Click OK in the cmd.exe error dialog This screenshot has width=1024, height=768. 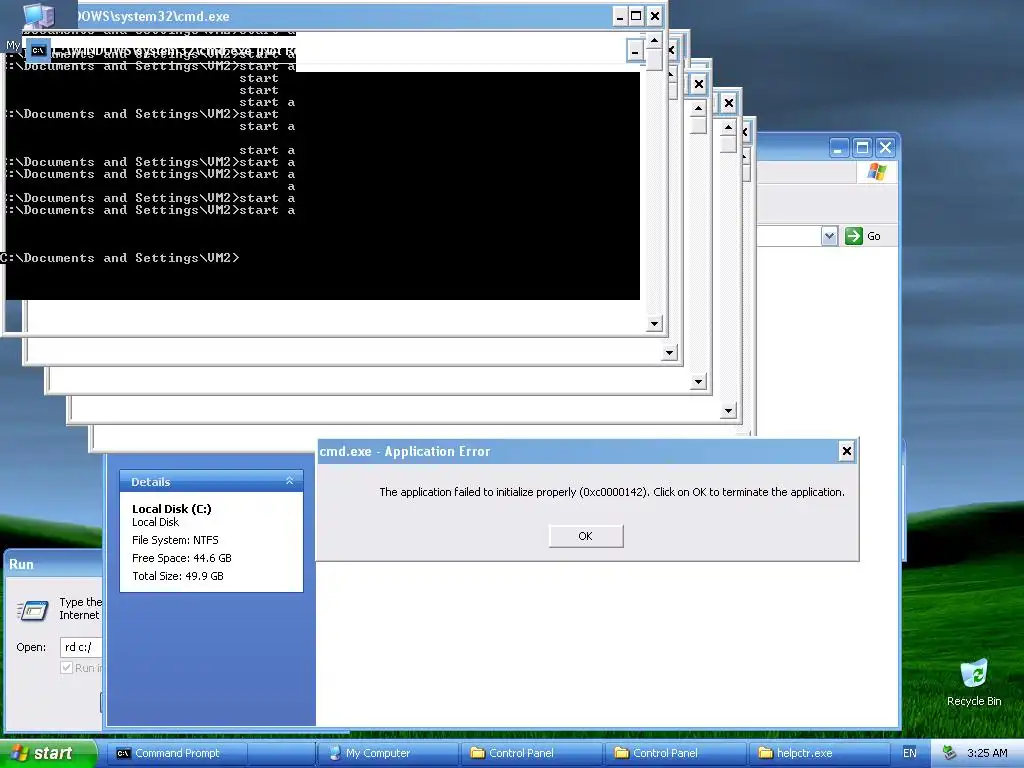586,536
